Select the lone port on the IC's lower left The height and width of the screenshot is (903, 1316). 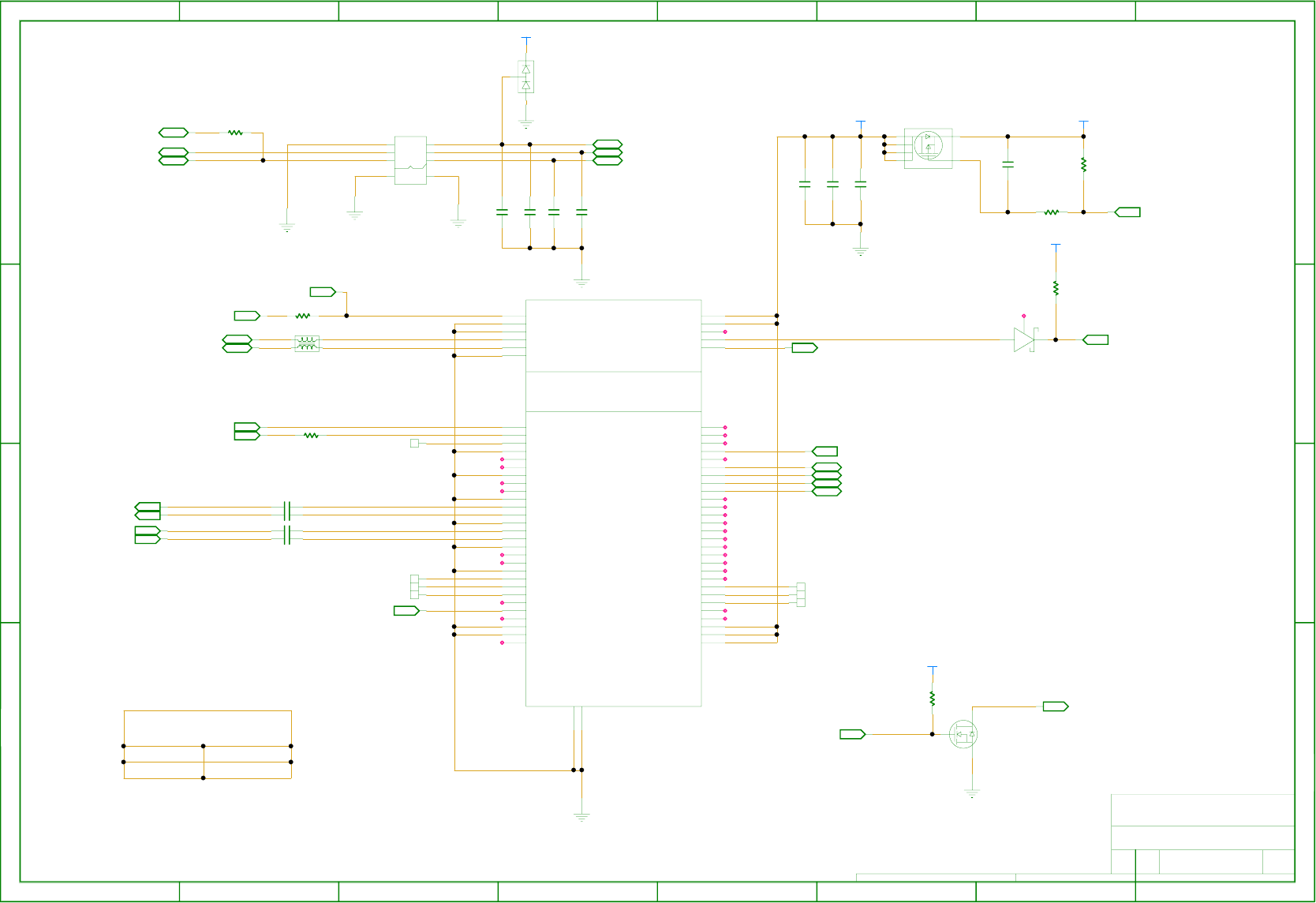coord(406,611)
